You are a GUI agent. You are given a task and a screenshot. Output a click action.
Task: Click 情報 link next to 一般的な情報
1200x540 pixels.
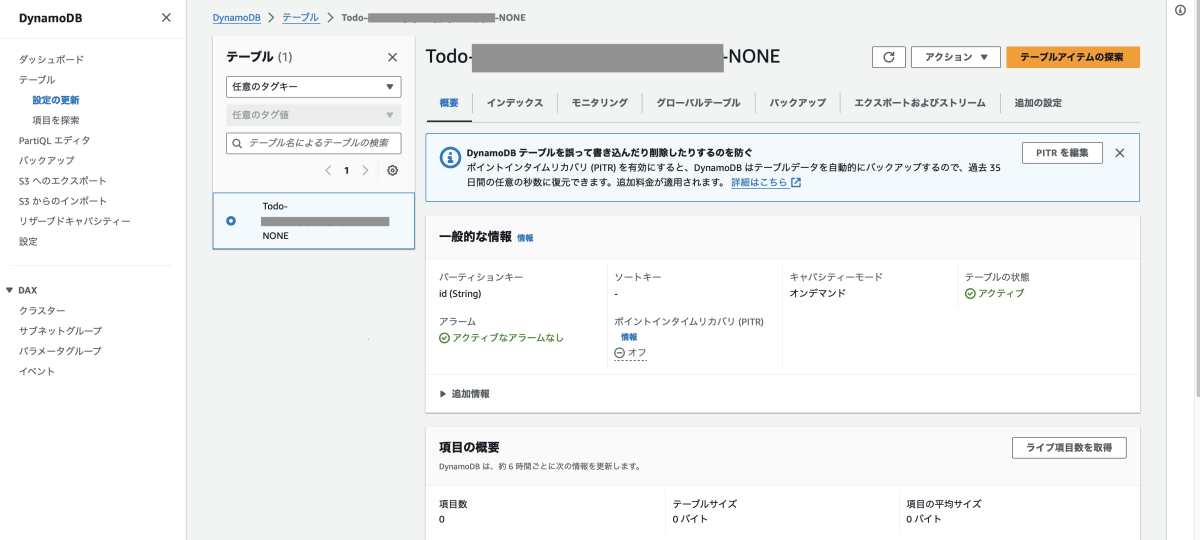525,238
